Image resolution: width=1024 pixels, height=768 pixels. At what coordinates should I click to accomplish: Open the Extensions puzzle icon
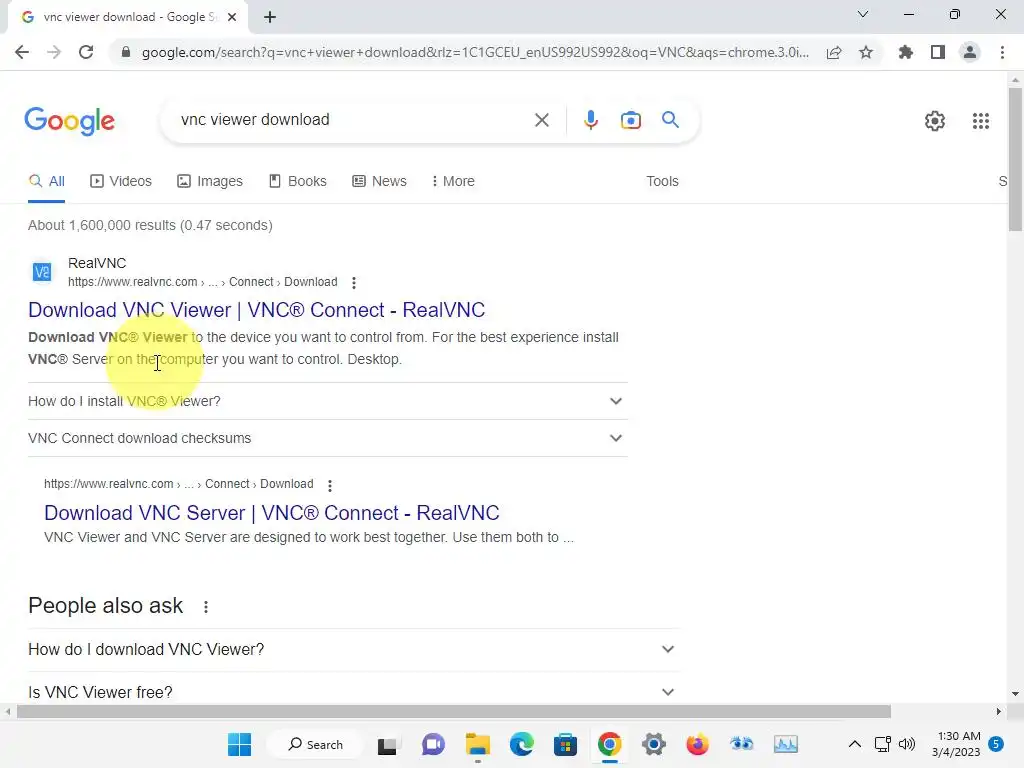pyautogui.click(x=905, y=52)
